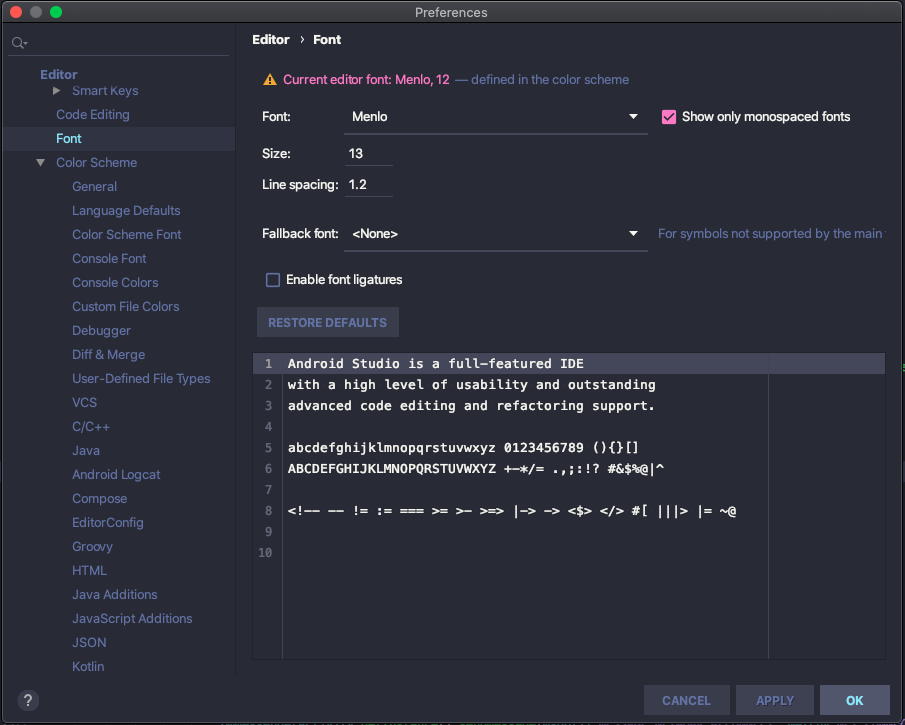
Task: Click preview line 'with a high level of usability'
Action: [471, 385]
